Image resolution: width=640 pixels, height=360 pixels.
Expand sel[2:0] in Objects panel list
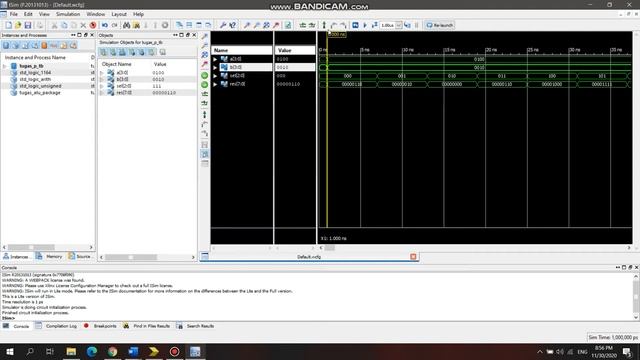click(x=102, y=86)
